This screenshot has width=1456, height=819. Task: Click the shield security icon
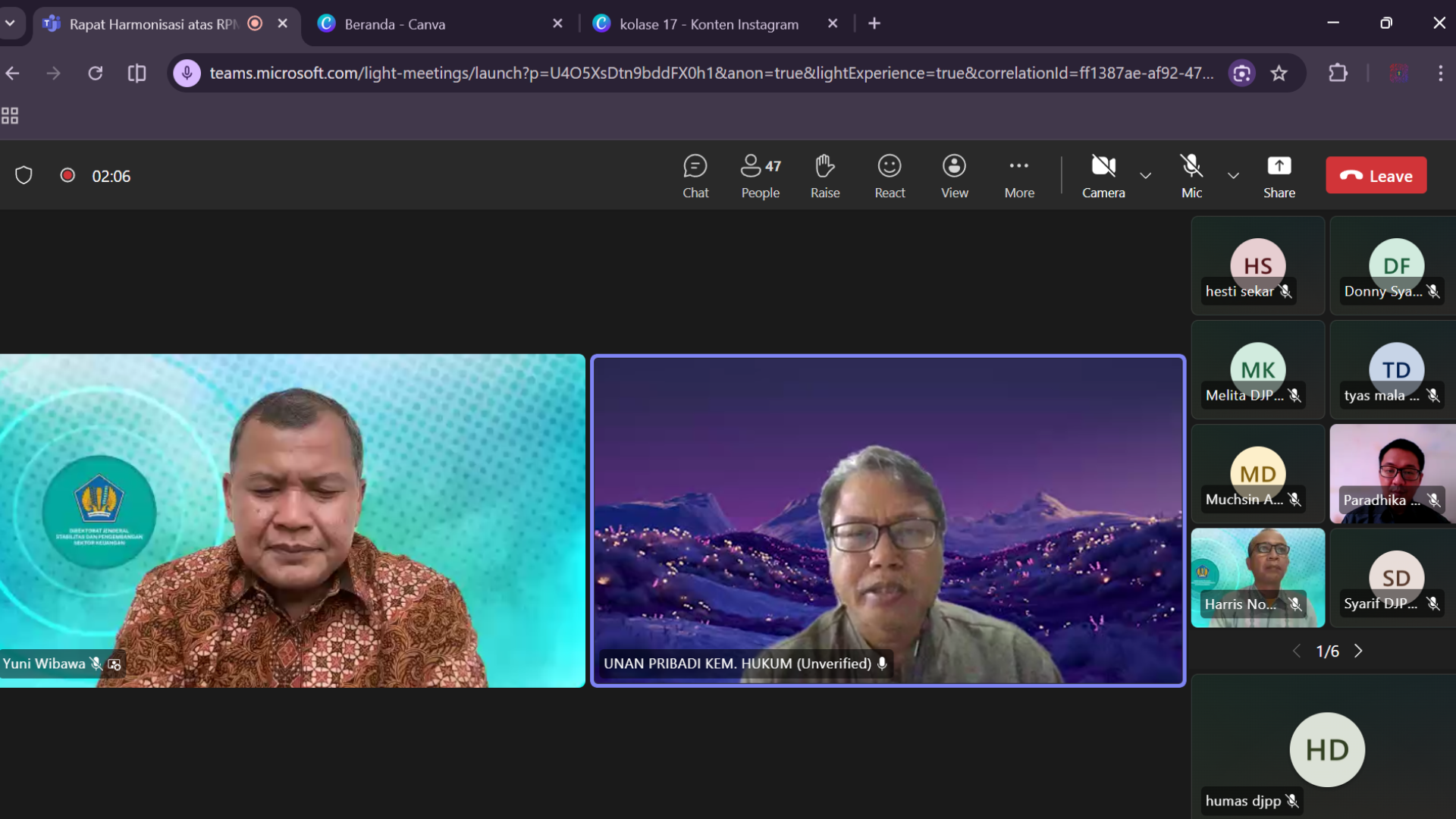[24, 176]
